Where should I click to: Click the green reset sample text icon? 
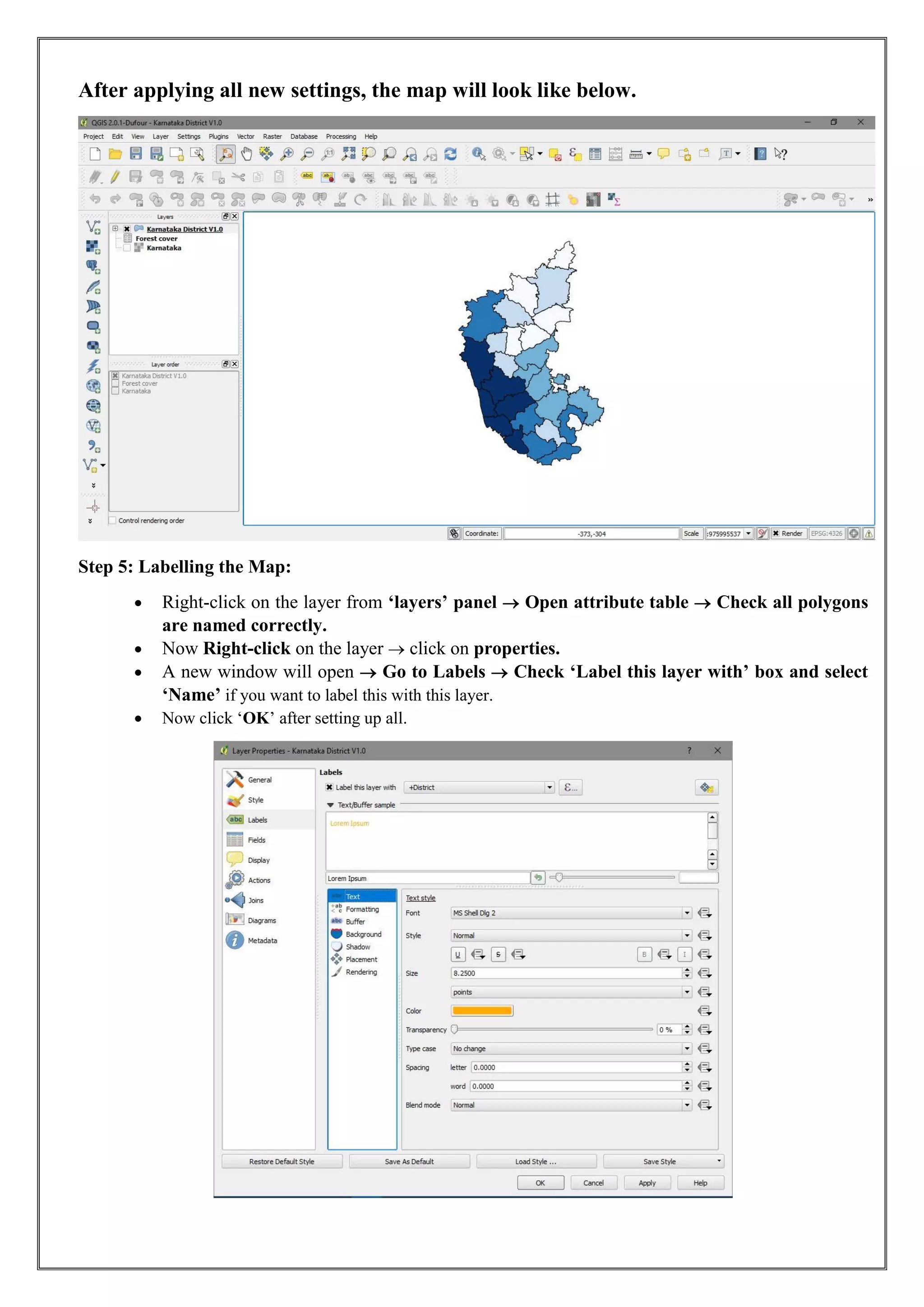tap(538, 878)
